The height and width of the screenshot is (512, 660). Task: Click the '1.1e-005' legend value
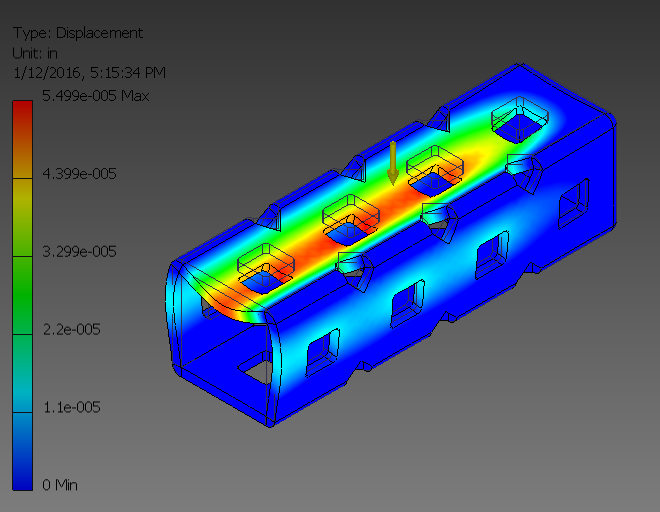[x=72, y=407]
